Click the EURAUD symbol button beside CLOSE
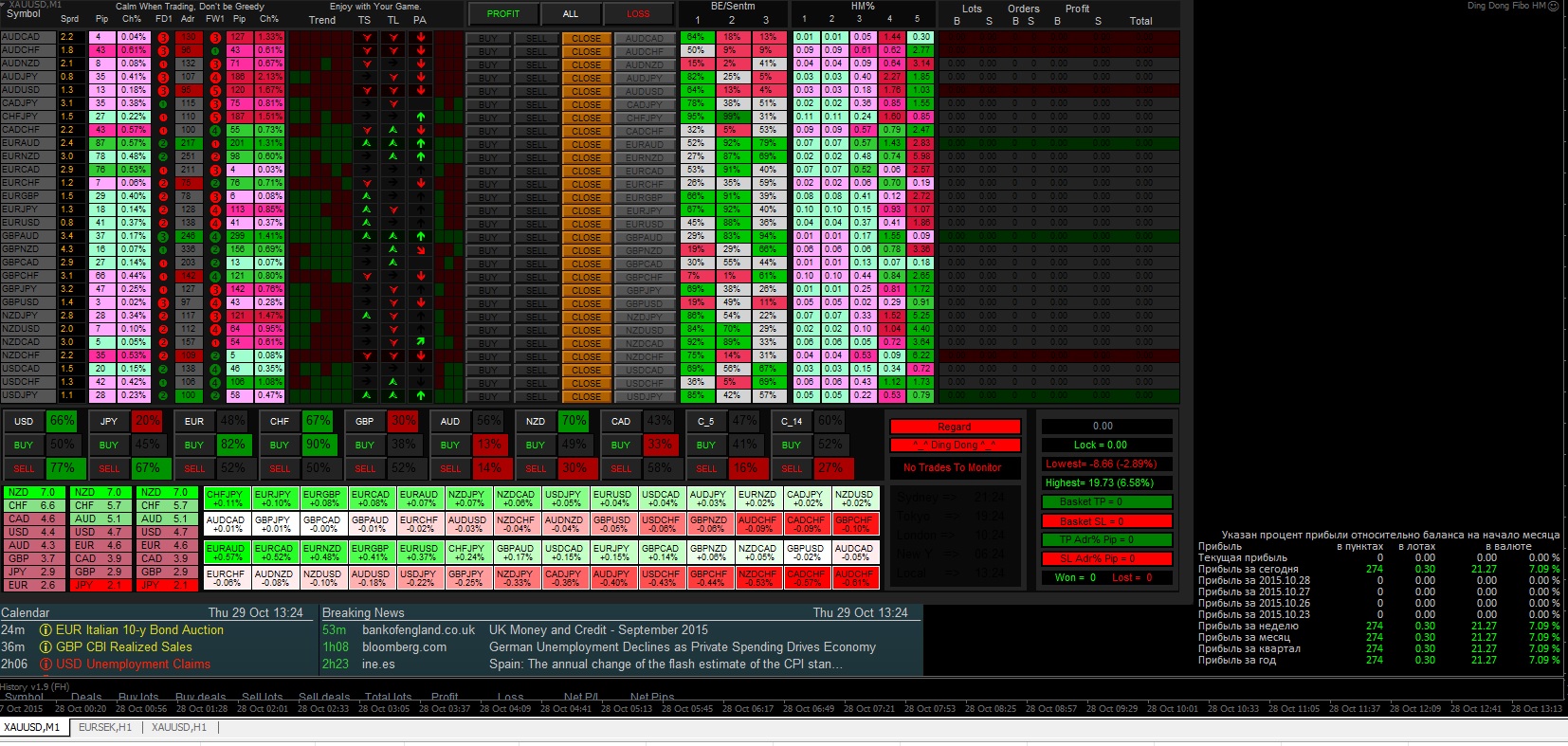 645,145
